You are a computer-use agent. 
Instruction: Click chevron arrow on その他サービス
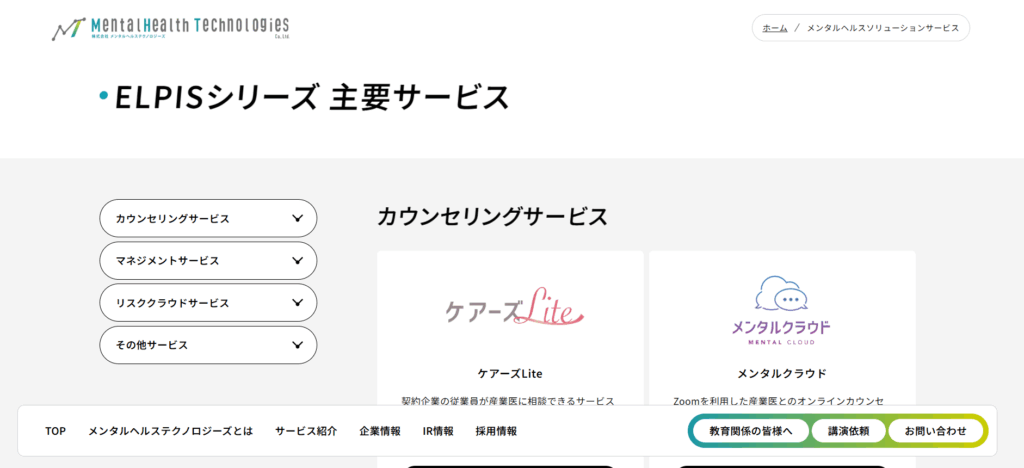(x=298, y=345)
